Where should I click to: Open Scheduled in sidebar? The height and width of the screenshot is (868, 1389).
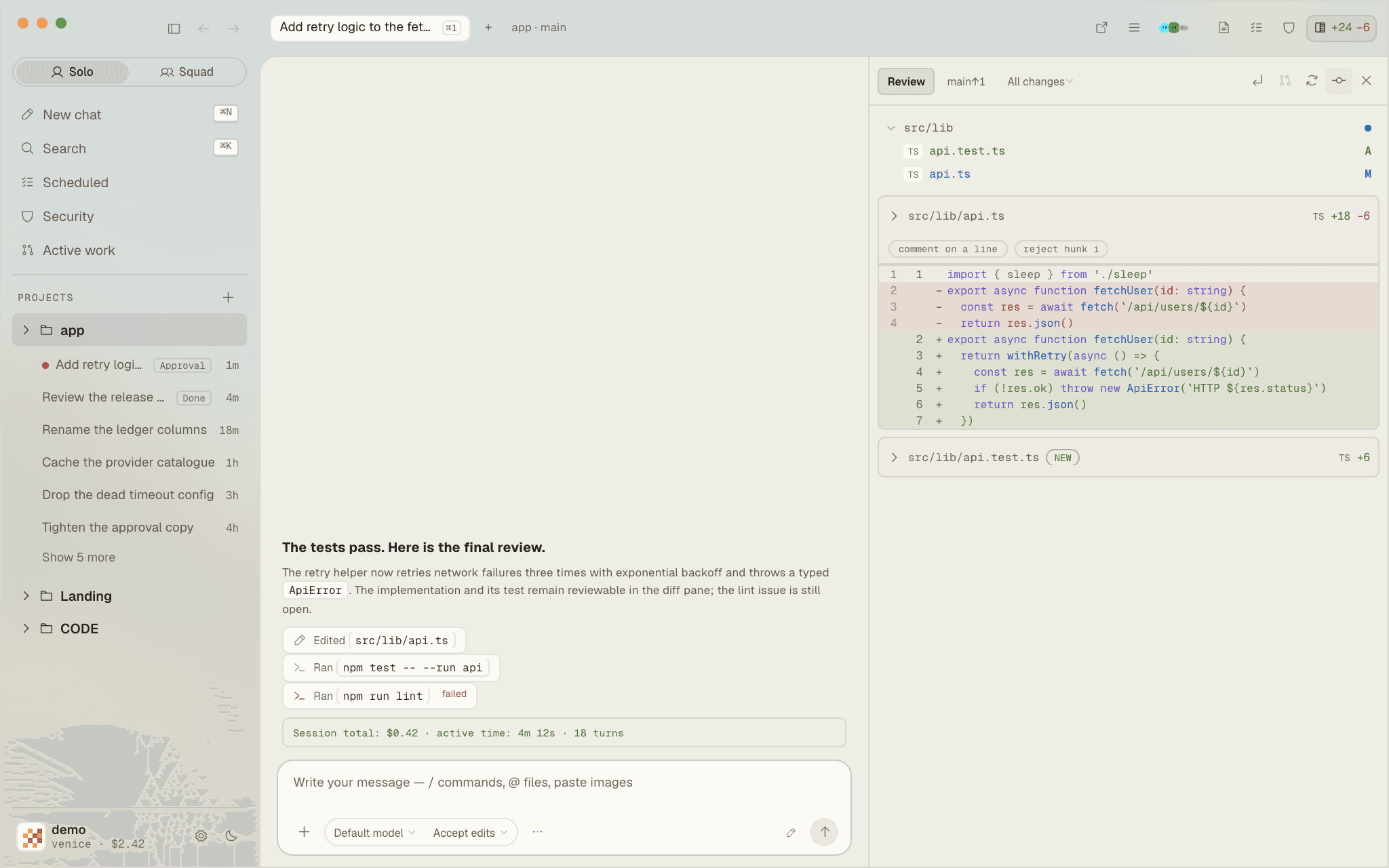coord(130,182)
